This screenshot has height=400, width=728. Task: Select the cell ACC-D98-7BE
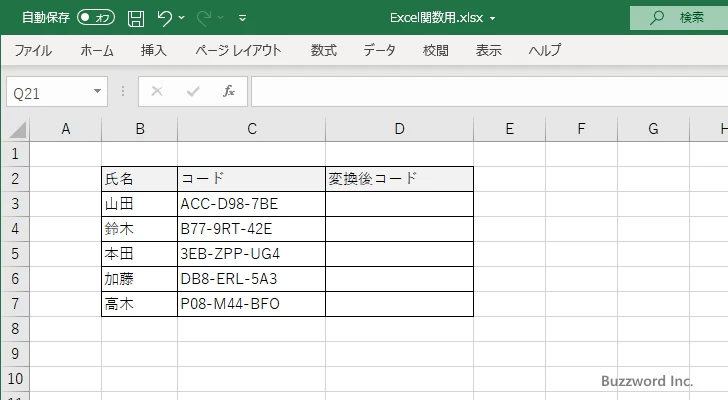pyautogui.click(x=251, y=204)
